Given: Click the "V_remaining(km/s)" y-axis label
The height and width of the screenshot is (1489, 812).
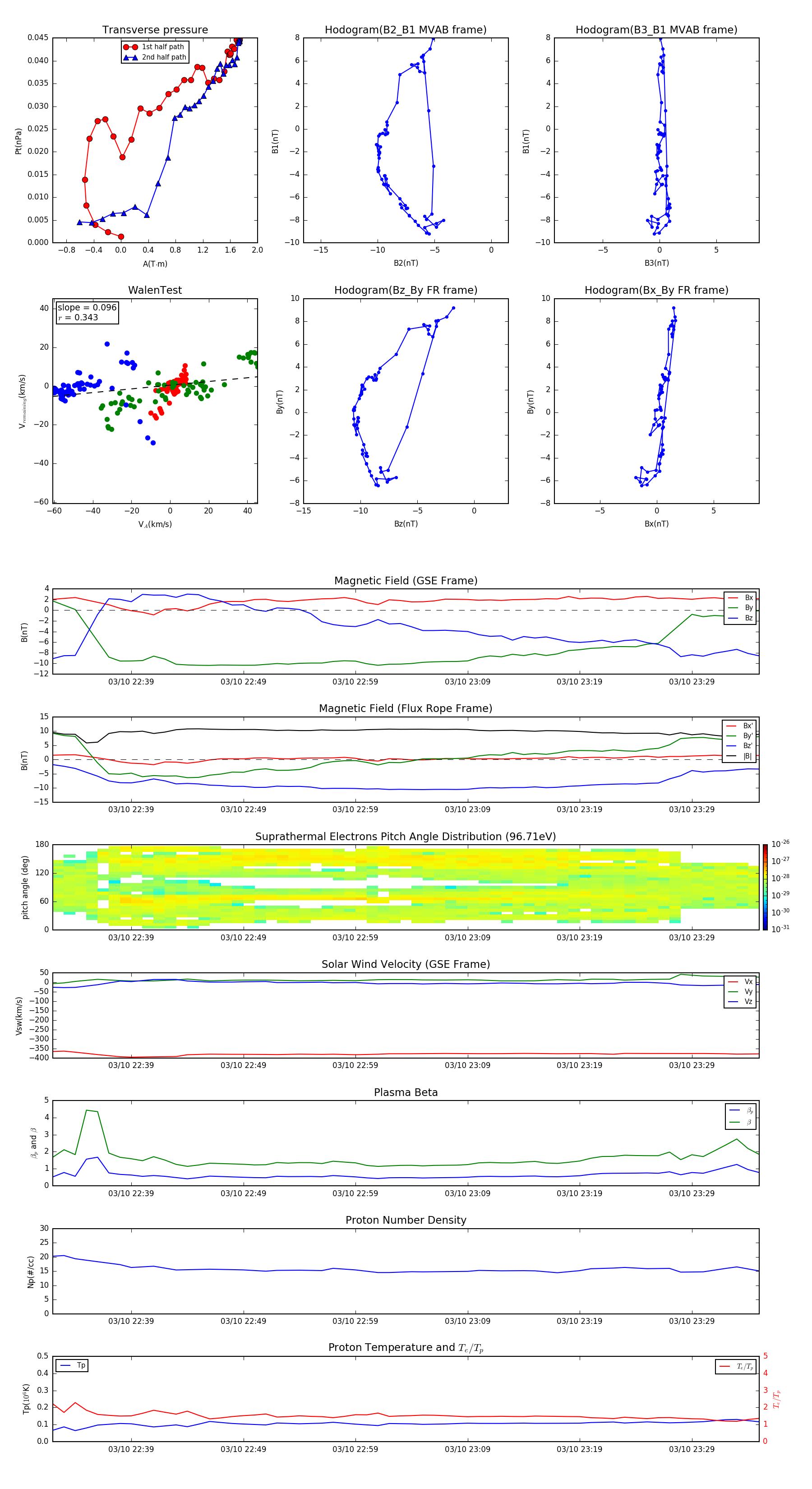Looking at the screenshot, I should click(22, 401).
